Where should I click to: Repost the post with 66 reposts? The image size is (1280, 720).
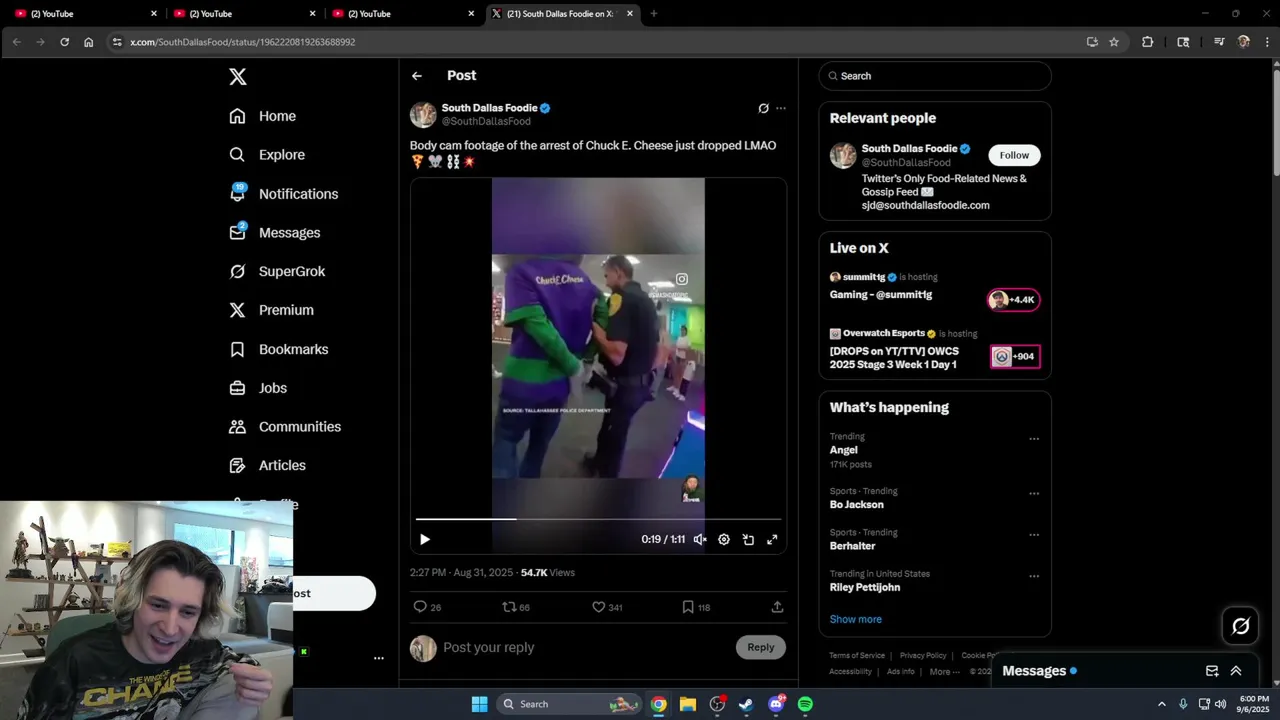click(x=516, y=607)
